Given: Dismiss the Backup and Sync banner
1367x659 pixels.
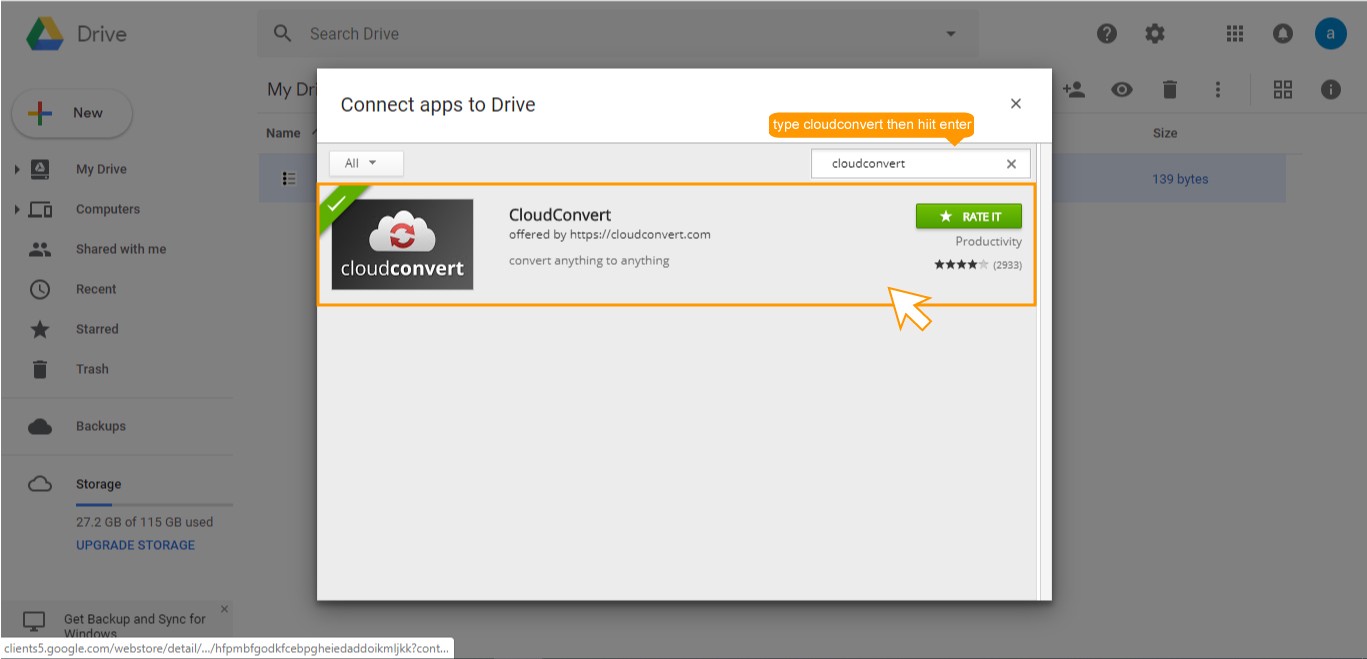Looking at the screenshot, I should click(x=224, y=609).
